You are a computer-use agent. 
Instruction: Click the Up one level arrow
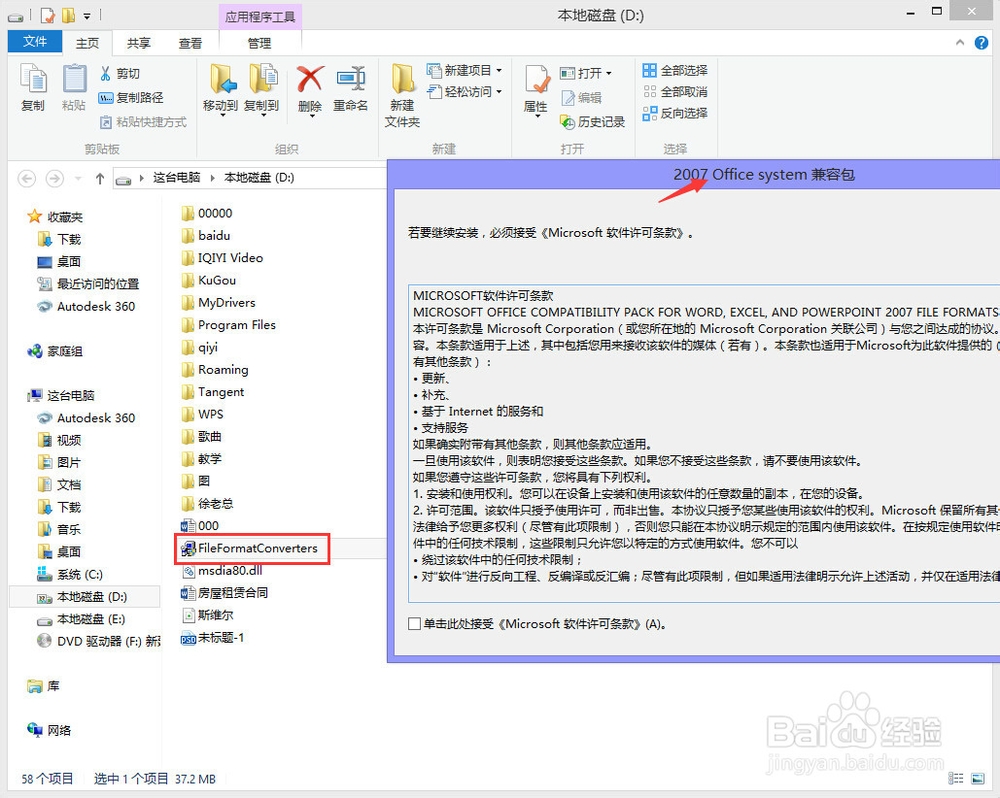tap(99, 179)
